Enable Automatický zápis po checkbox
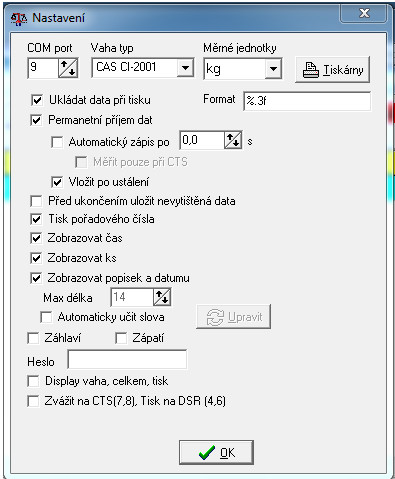The height and width of the screenshot is (479, 395). [x=57, y=142]
